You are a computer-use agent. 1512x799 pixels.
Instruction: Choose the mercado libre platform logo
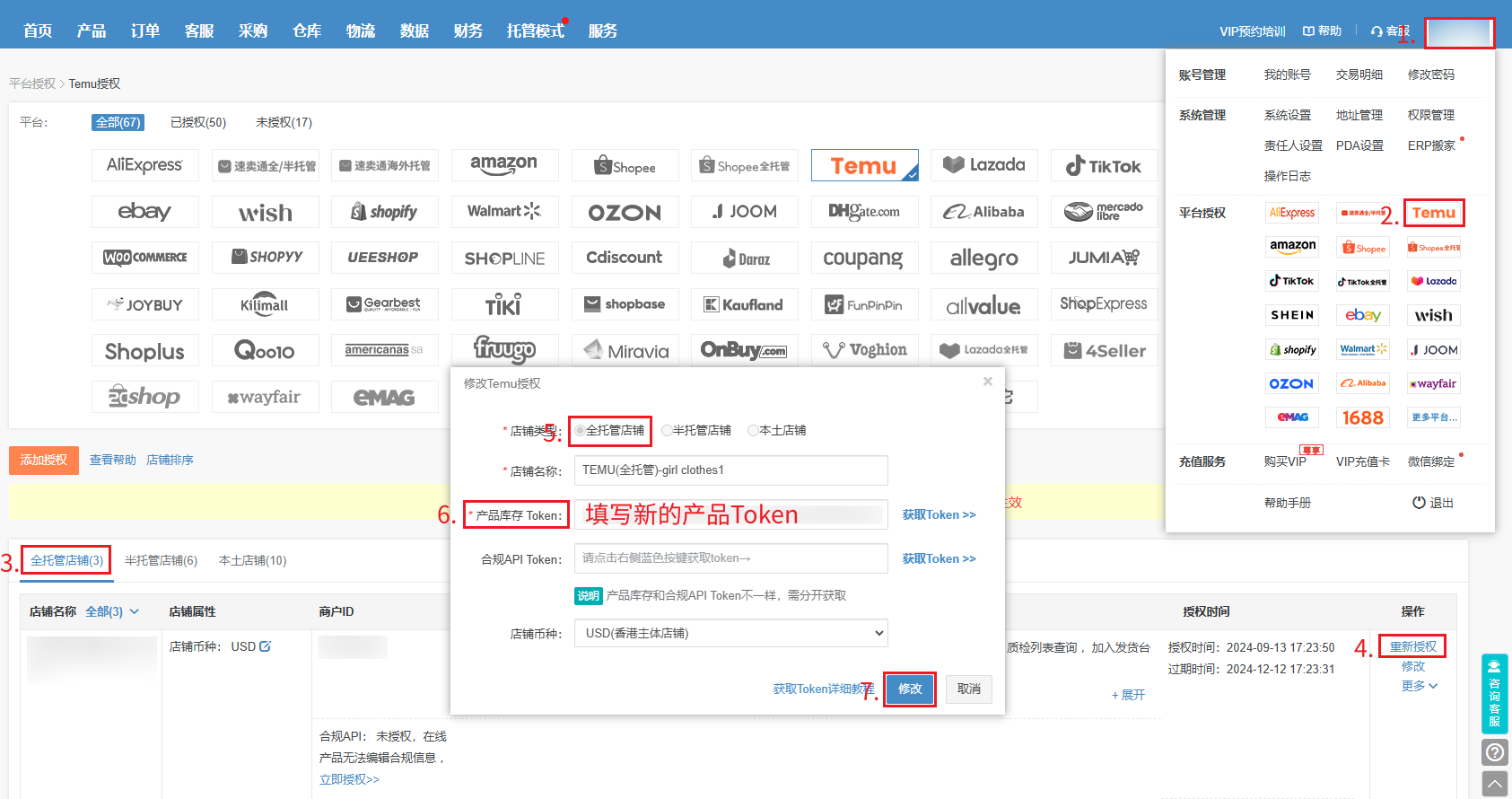click(1105, 212)
